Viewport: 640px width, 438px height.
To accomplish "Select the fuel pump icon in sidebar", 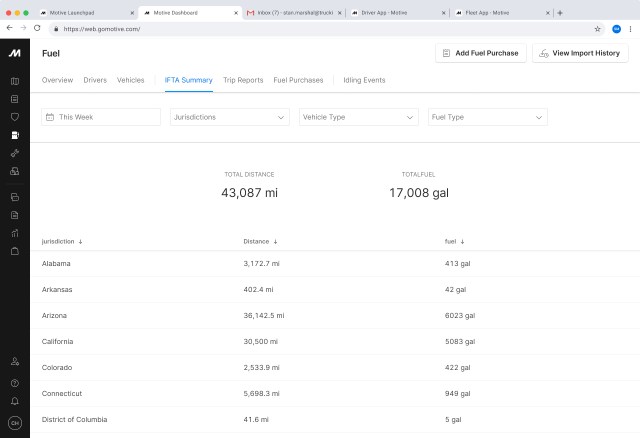I will coord(14,135).
